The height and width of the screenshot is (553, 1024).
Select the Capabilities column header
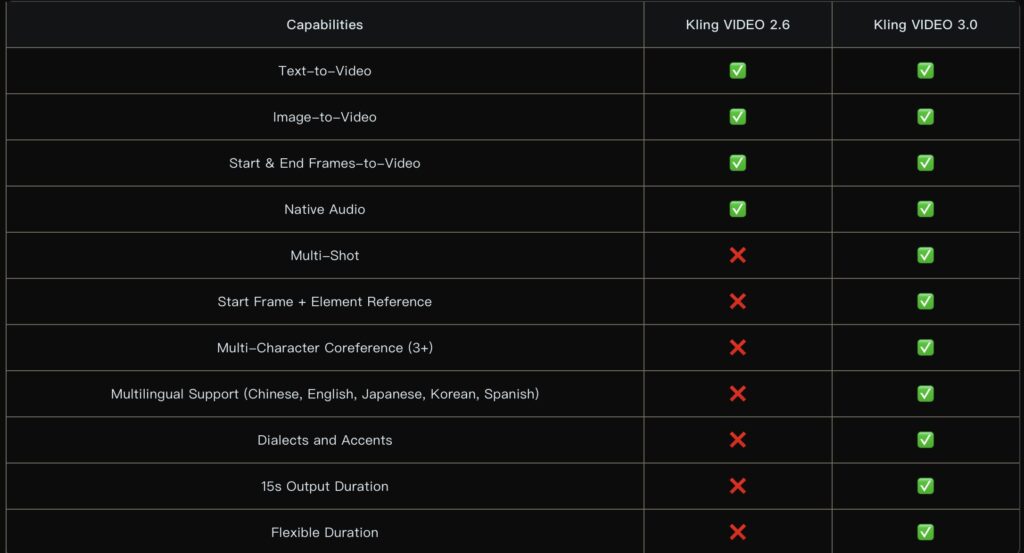[325, 25]
